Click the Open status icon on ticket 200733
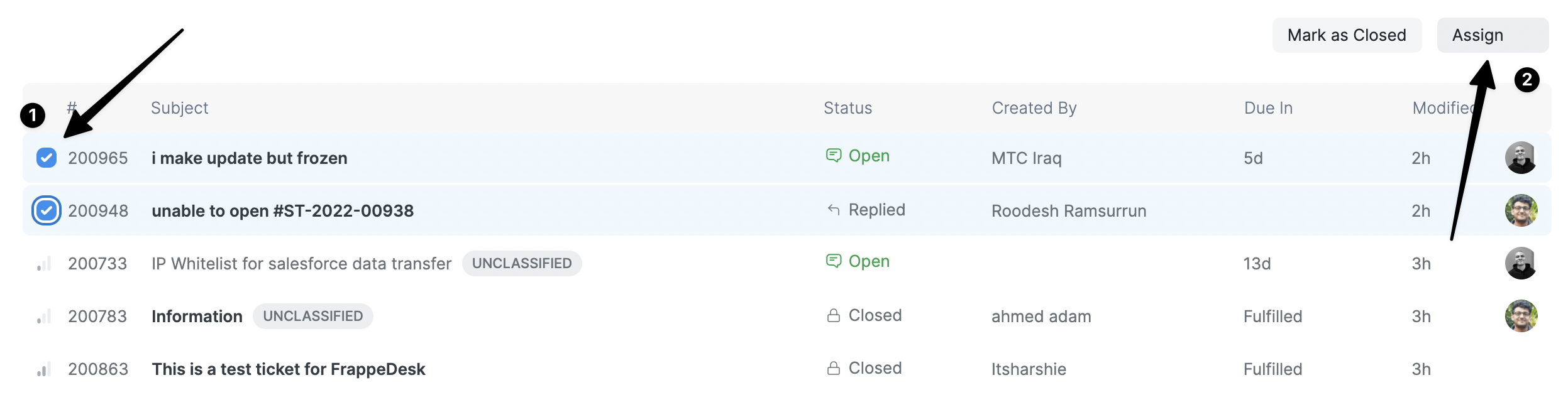 point(834,261)
